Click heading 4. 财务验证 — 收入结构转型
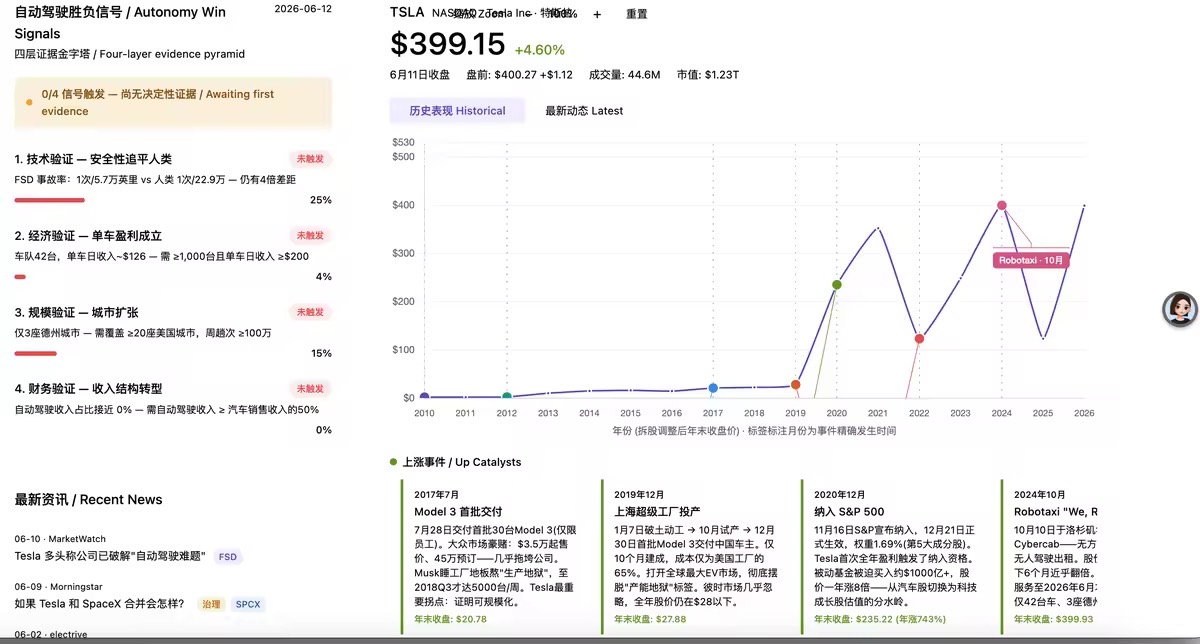The image size is (1200, 644). pos(88,388)
